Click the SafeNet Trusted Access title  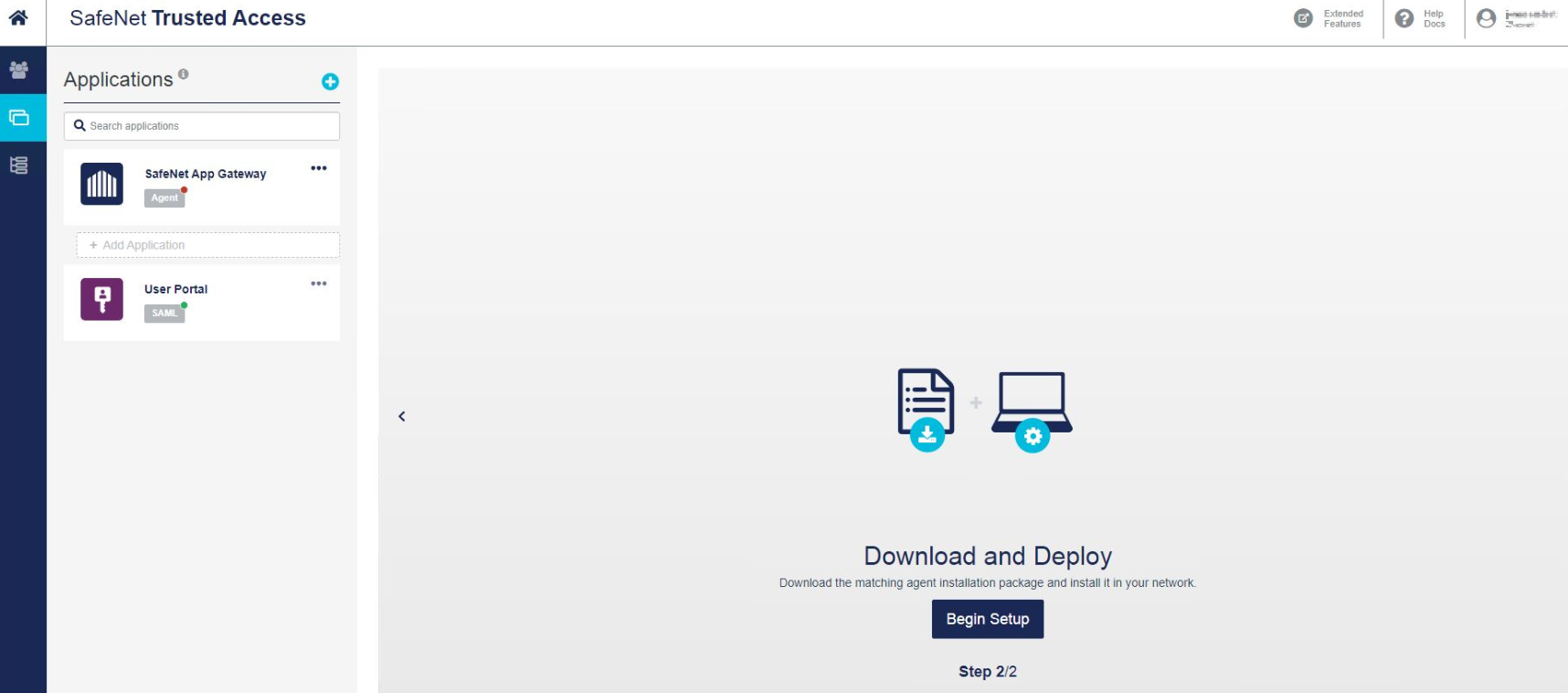pos(187,18)
